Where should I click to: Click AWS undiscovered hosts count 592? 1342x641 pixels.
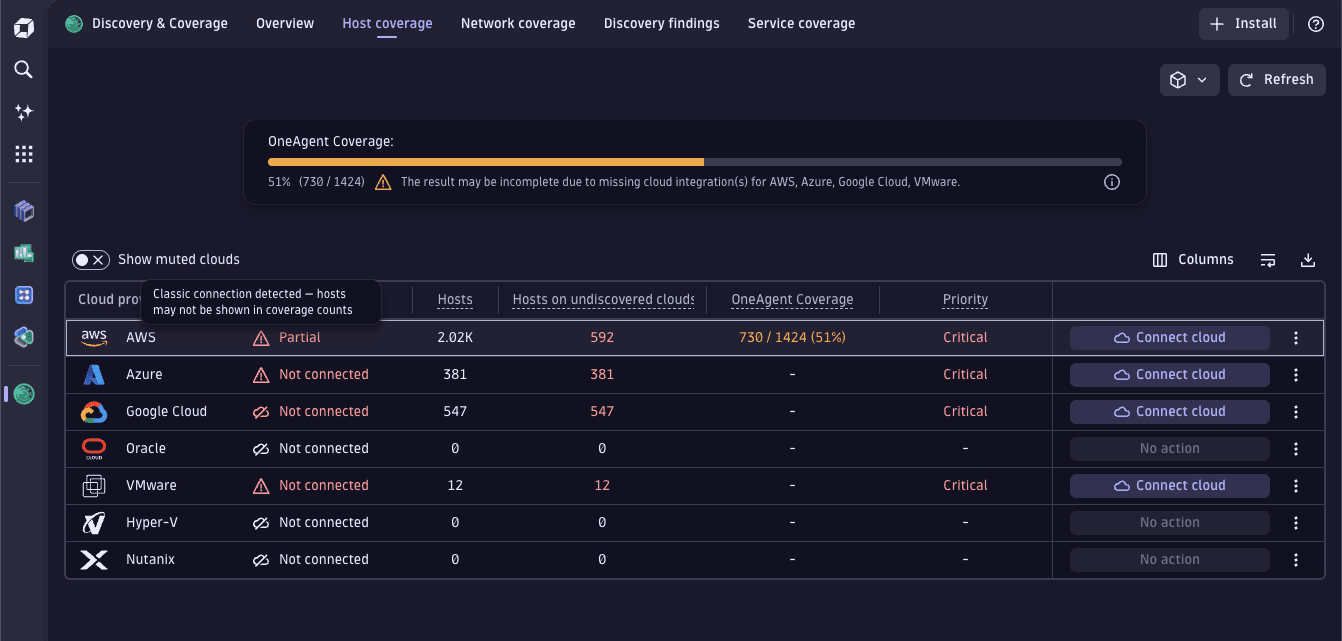pyautogui.click(x=602, y=338)
